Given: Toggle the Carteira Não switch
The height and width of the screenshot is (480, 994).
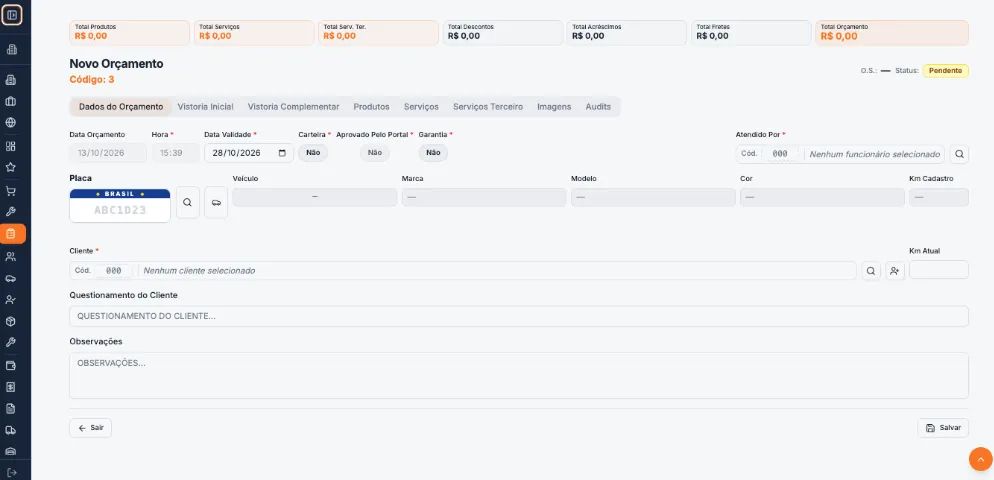Looking at the screenshot, I should pos(313,153).
